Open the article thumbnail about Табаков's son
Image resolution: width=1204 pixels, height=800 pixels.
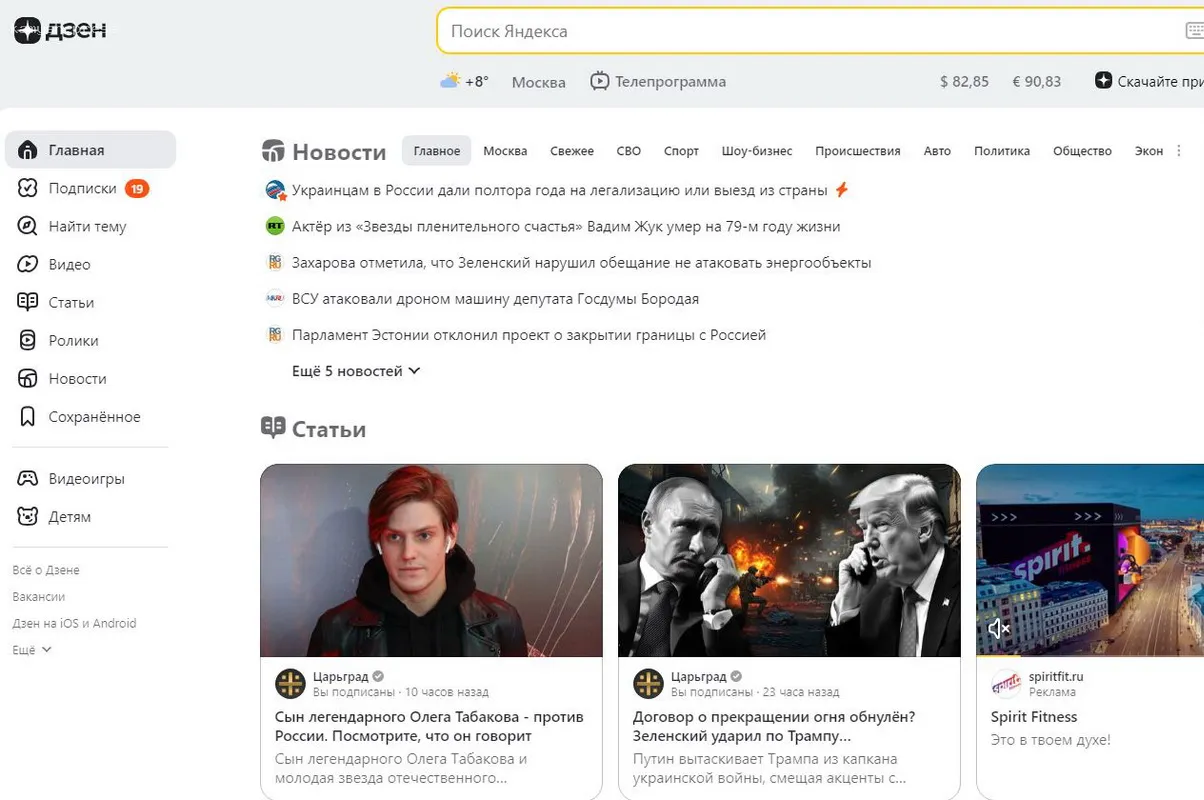tap(431, 560)
